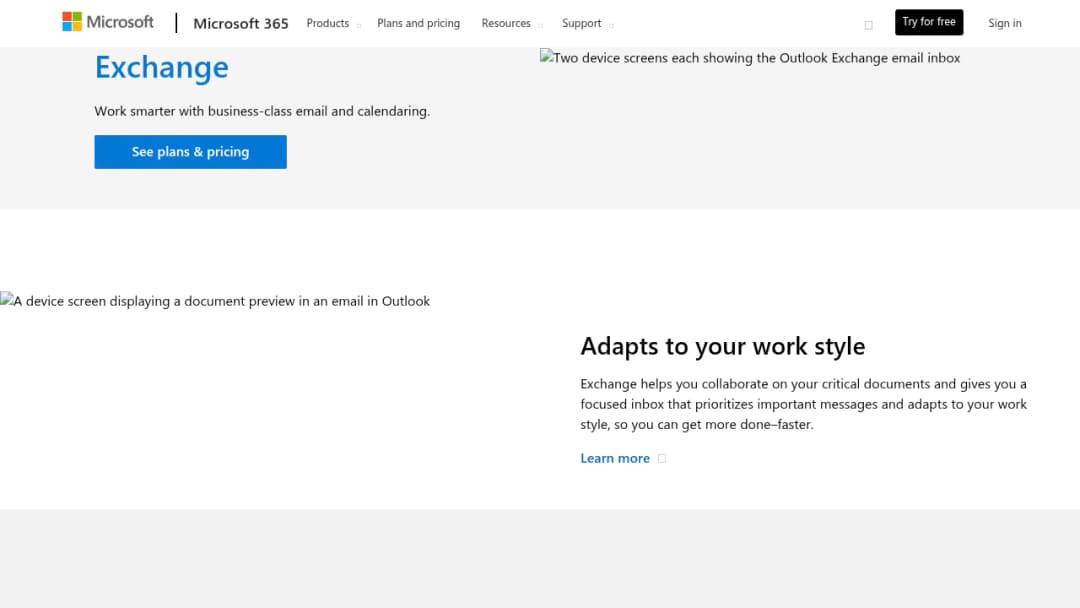Click the Microsoft logo
The image size is (1080, 608).
pos(107,22)
